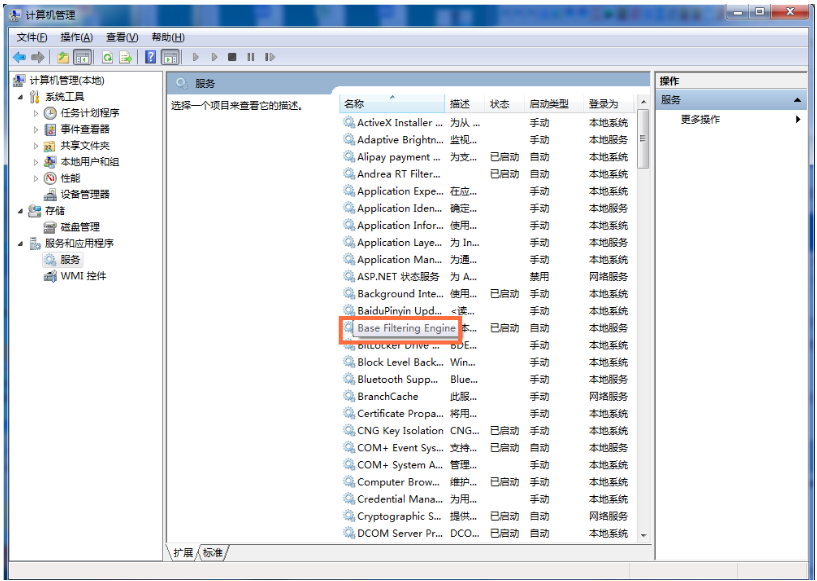Toggle the show/hide action pane icon
817x581 pixels.
[x=170, y=57]
